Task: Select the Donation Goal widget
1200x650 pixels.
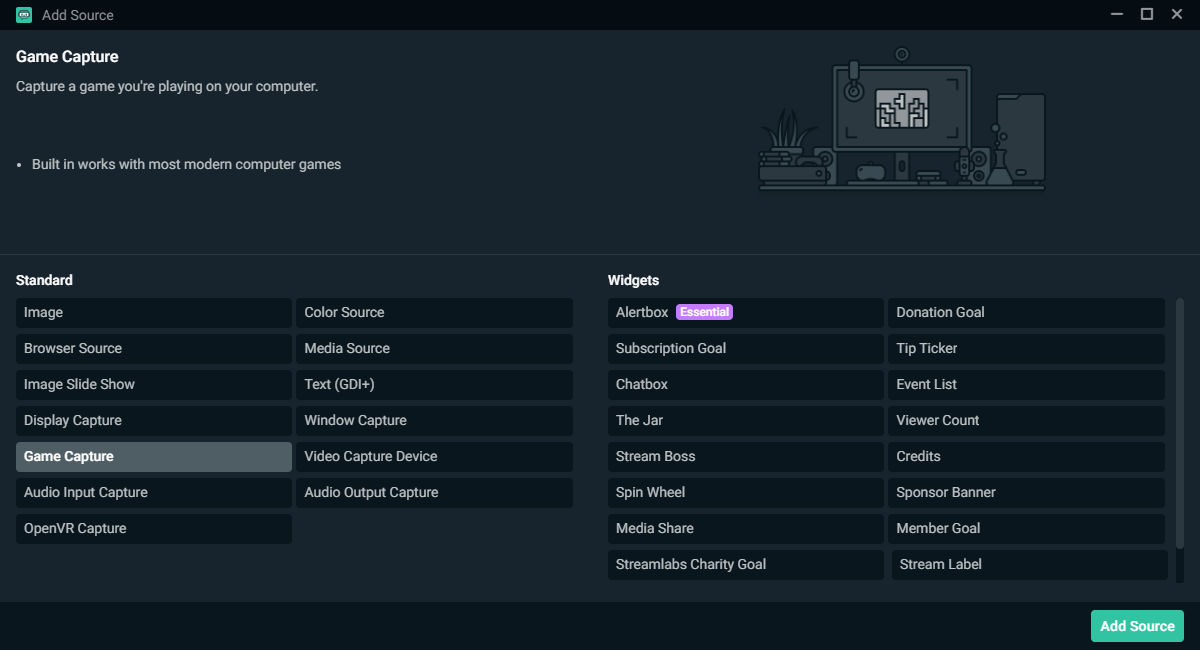Action: tap(1026, 313)
